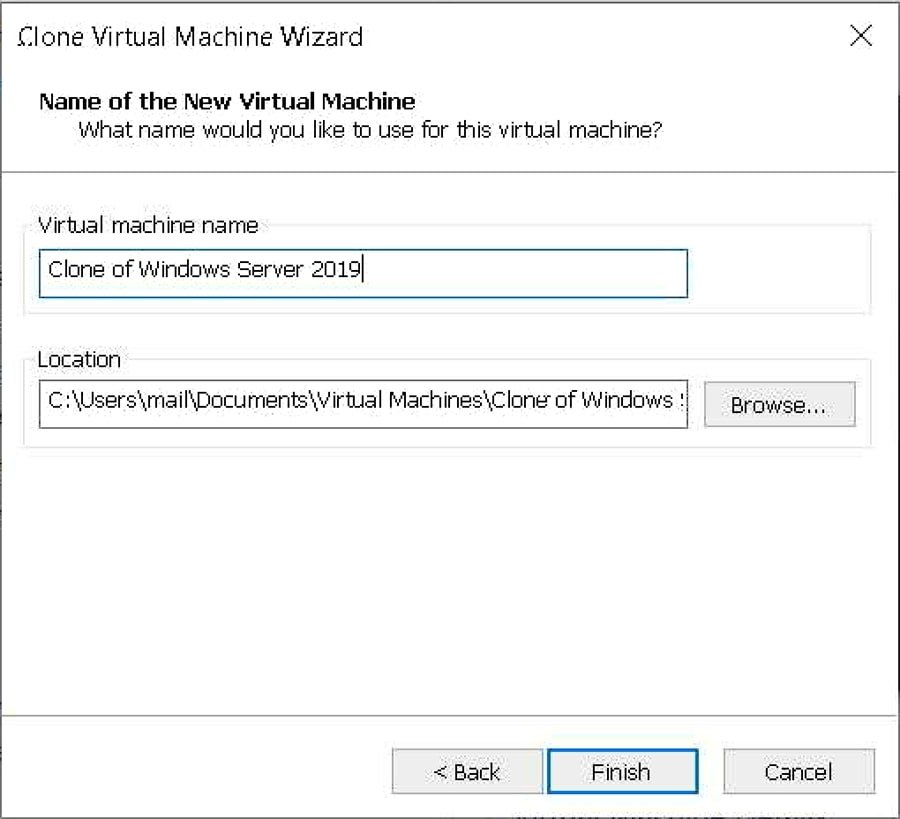Cancel the clone wizard
The width and height of the screenshot is (900, 819).
coord(798,772)
